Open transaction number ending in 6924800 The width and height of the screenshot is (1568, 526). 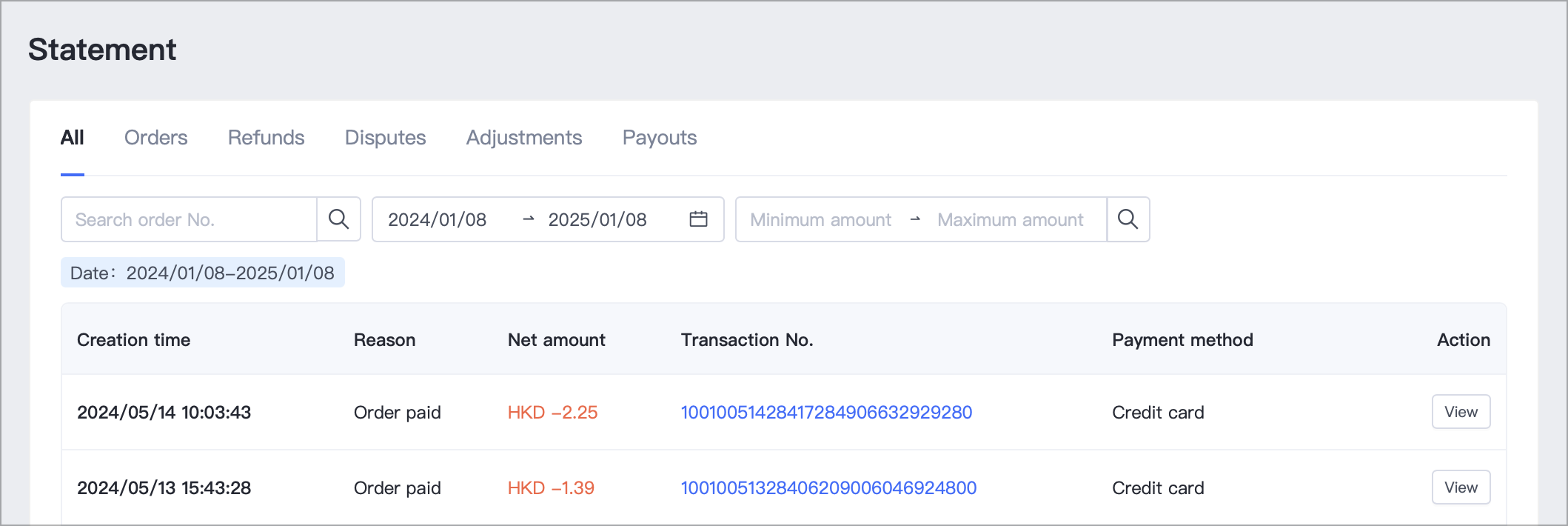coord(828,488)
